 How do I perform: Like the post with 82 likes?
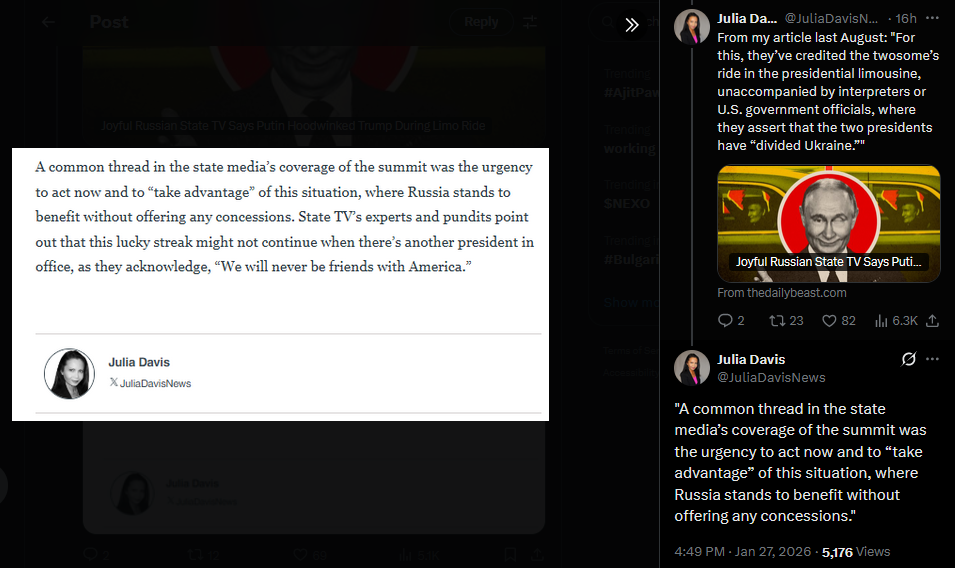tap(839, 321)
